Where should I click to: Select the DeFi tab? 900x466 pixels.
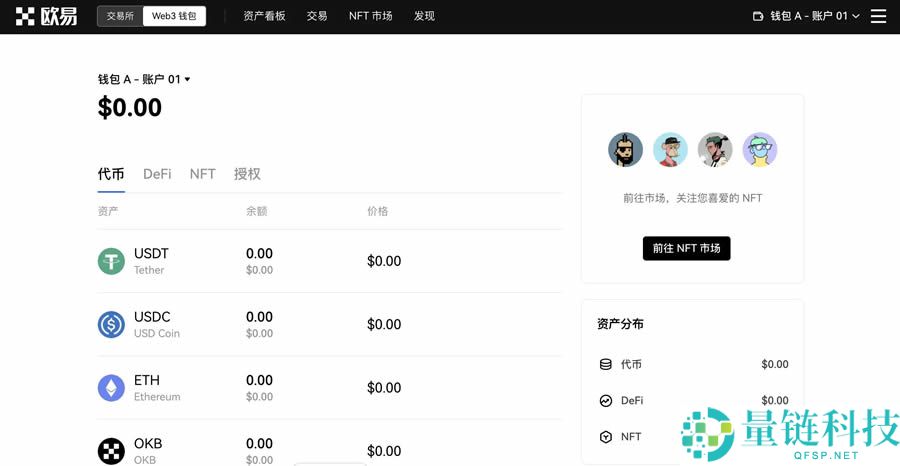point(157,174)
